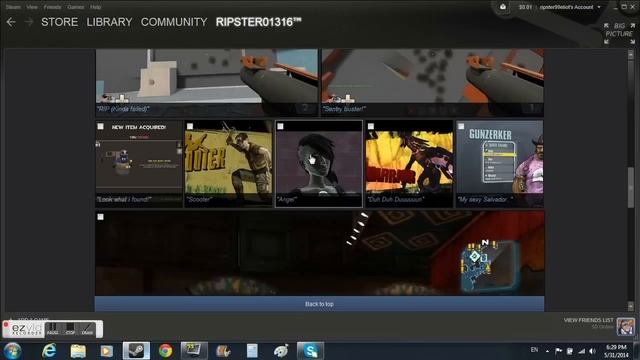
Task: Open the paint palette taskbar icon
Action: pyautogui.click(x=281, y=351)
